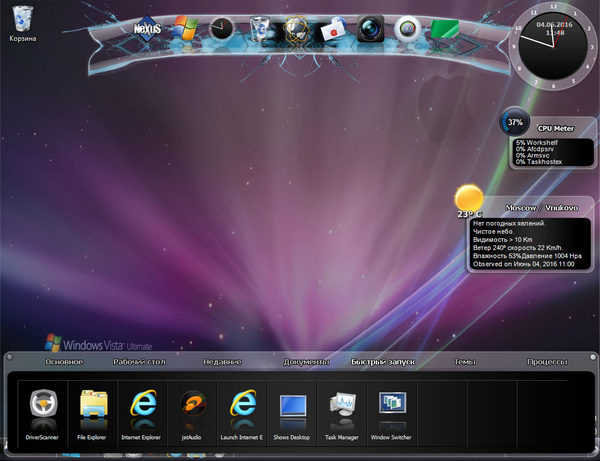The width and height of the screenshot is (600, 461).
Task: Select the Темы tab in shelf
Action: pos(464,361)
